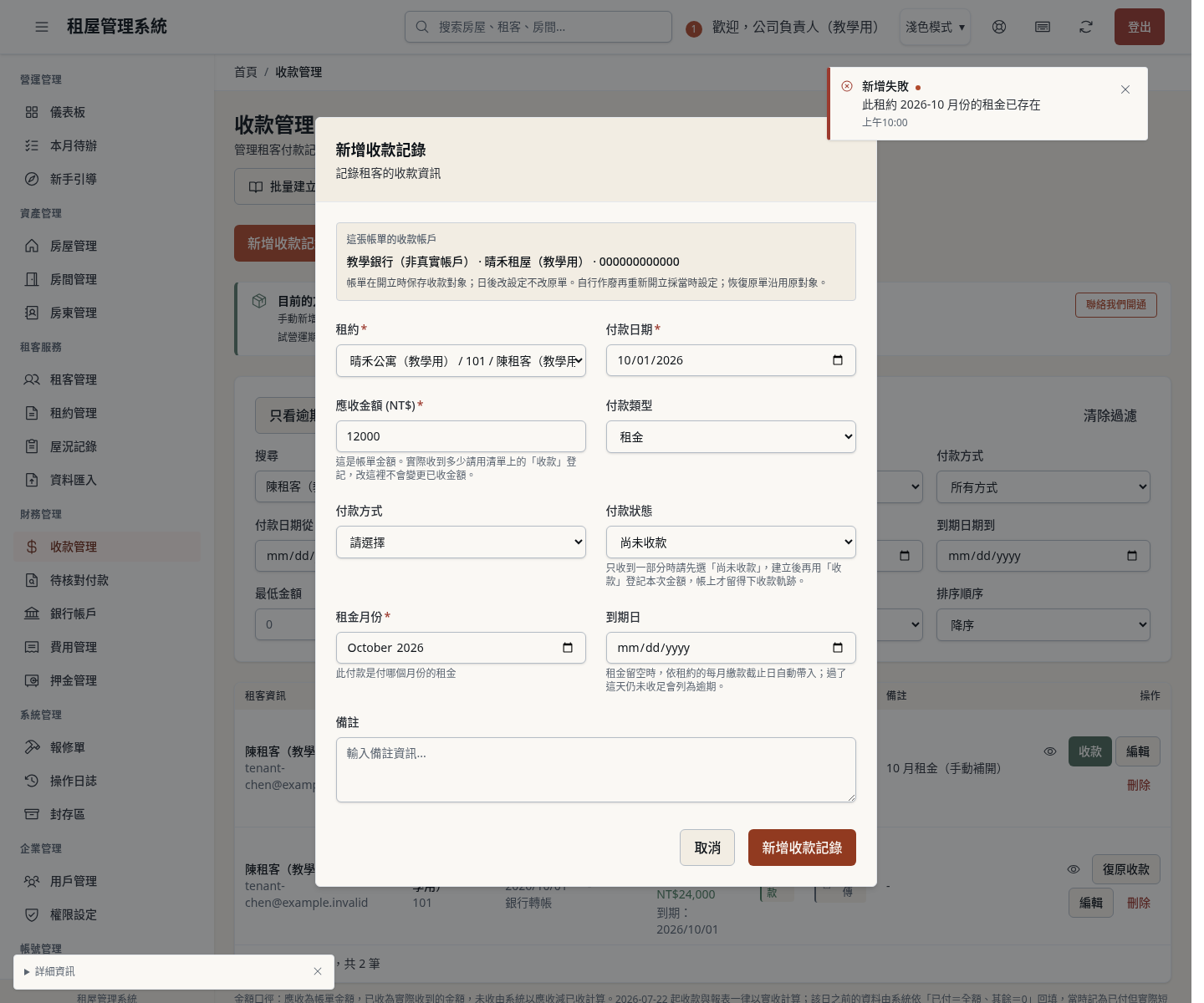The width and height of the screenshot is (1204, 1003).
Task: Open 房屋管理 from the sidebar
Action: pos(107,246)
